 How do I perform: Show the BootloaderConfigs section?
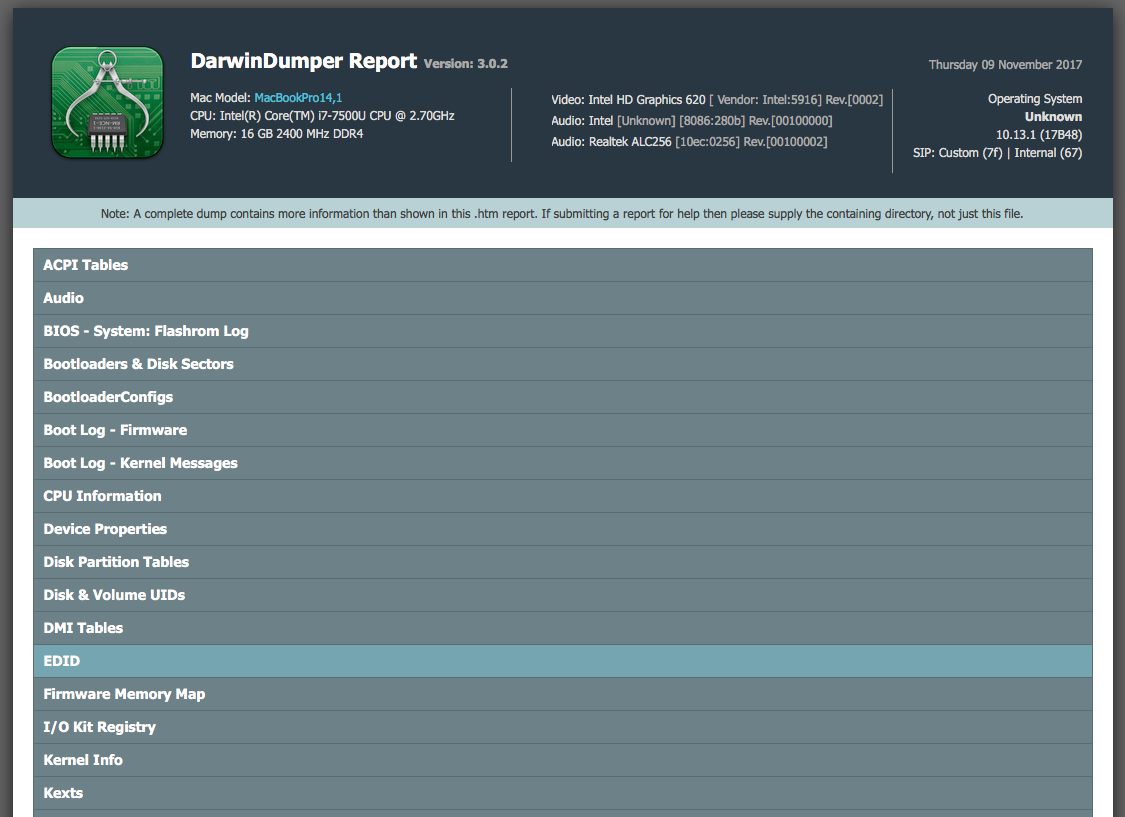pyautogui.click(x=108, y=397)
